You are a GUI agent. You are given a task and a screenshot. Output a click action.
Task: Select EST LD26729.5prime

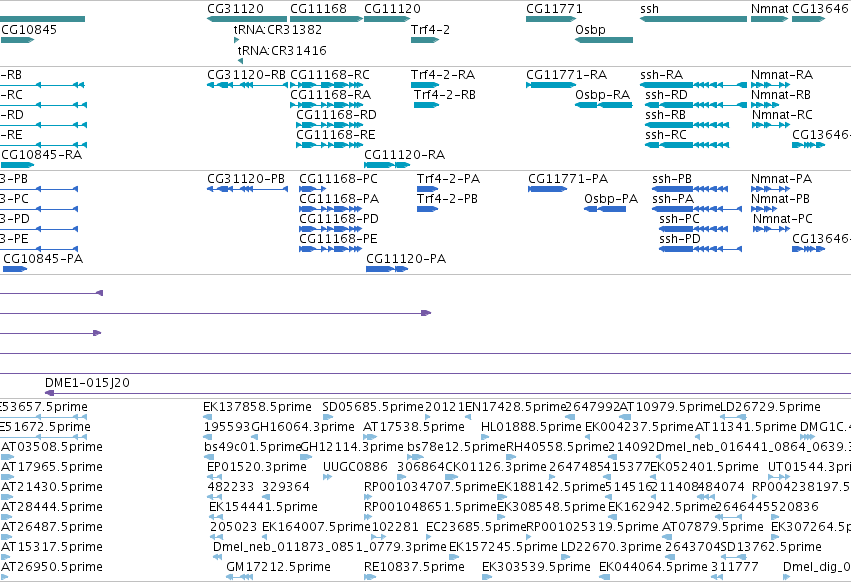tap(770, 407)
